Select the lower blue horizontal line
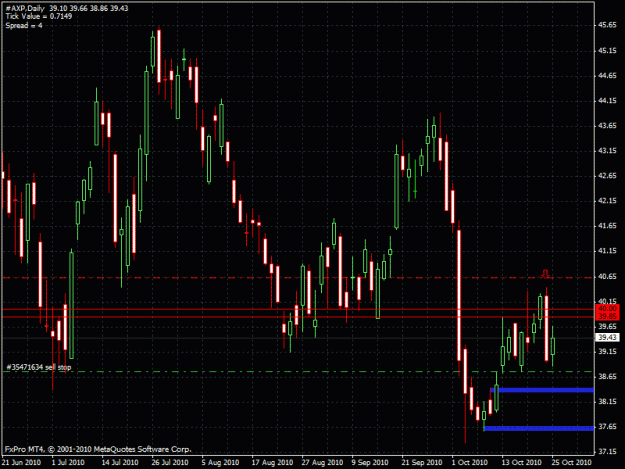 pyautogui.click(x=539, y=428)
